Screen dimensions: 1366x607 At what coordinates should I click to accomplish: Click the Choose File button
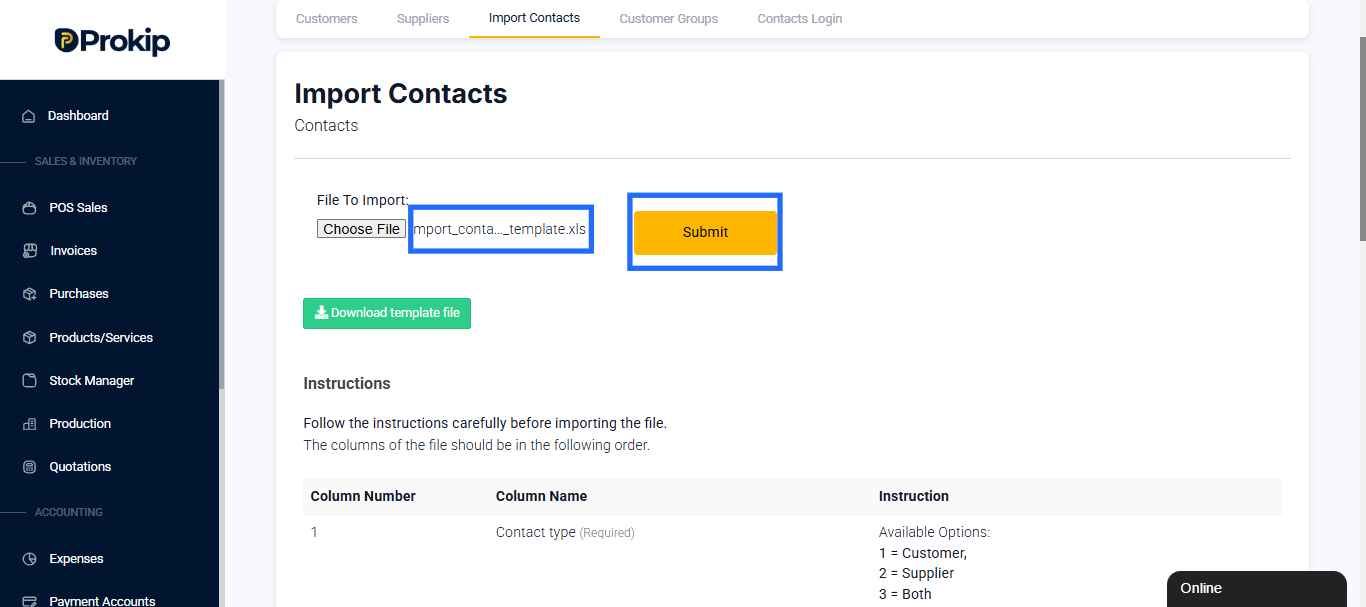[x=361, y=229]
